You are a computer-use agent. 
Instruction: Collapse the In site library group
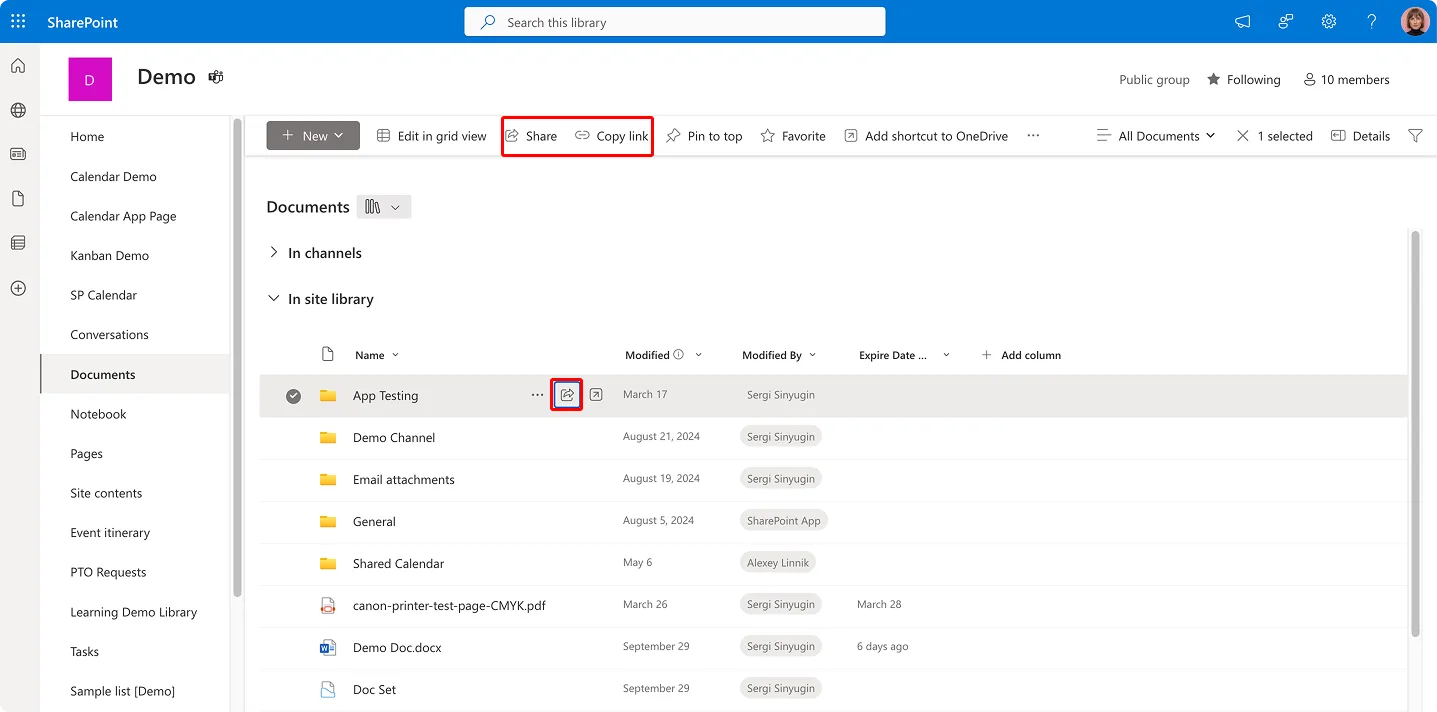pyautogui.click(x=273, y=298)
